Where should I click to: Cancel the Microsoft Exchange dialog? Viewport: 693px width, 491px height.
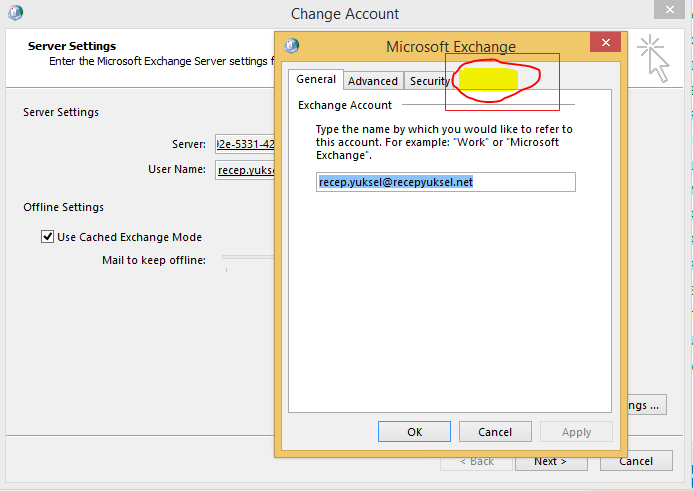pos(495,432)
